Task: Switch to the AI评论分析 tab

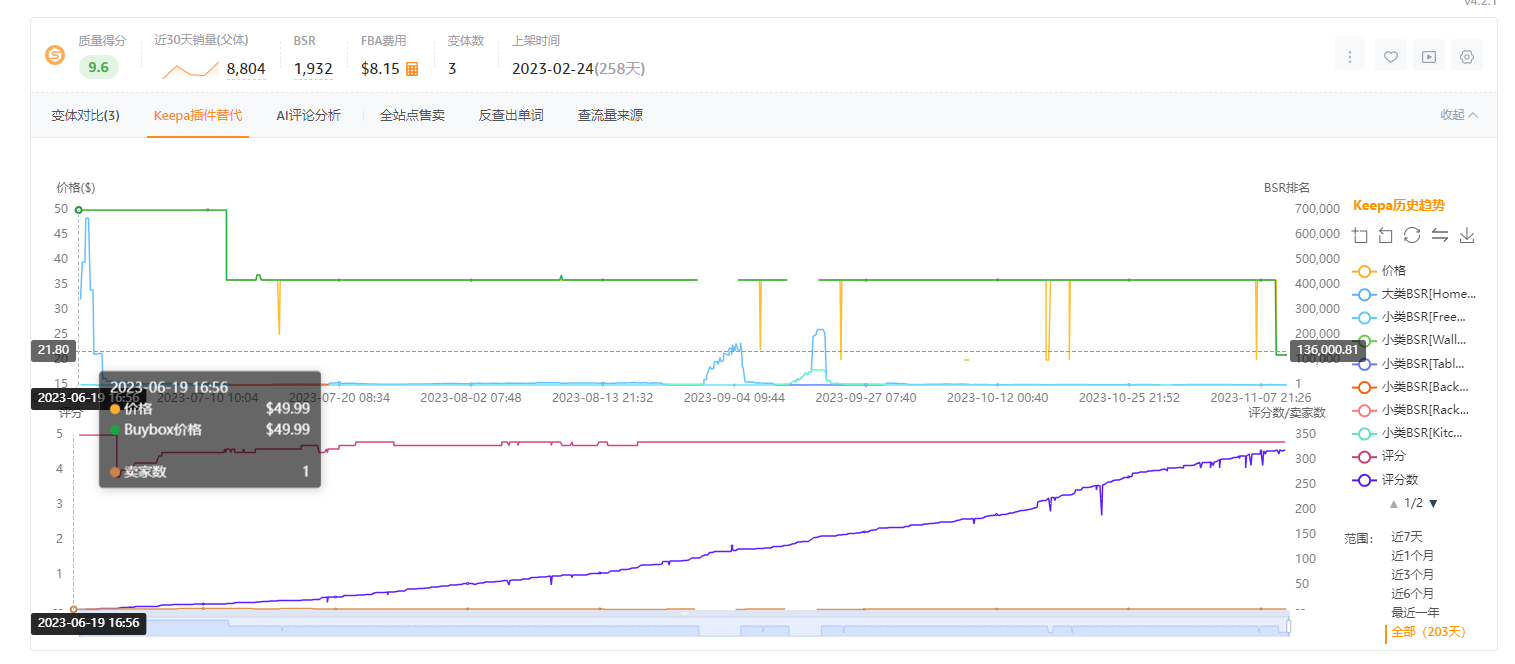Action: point(308,114)
